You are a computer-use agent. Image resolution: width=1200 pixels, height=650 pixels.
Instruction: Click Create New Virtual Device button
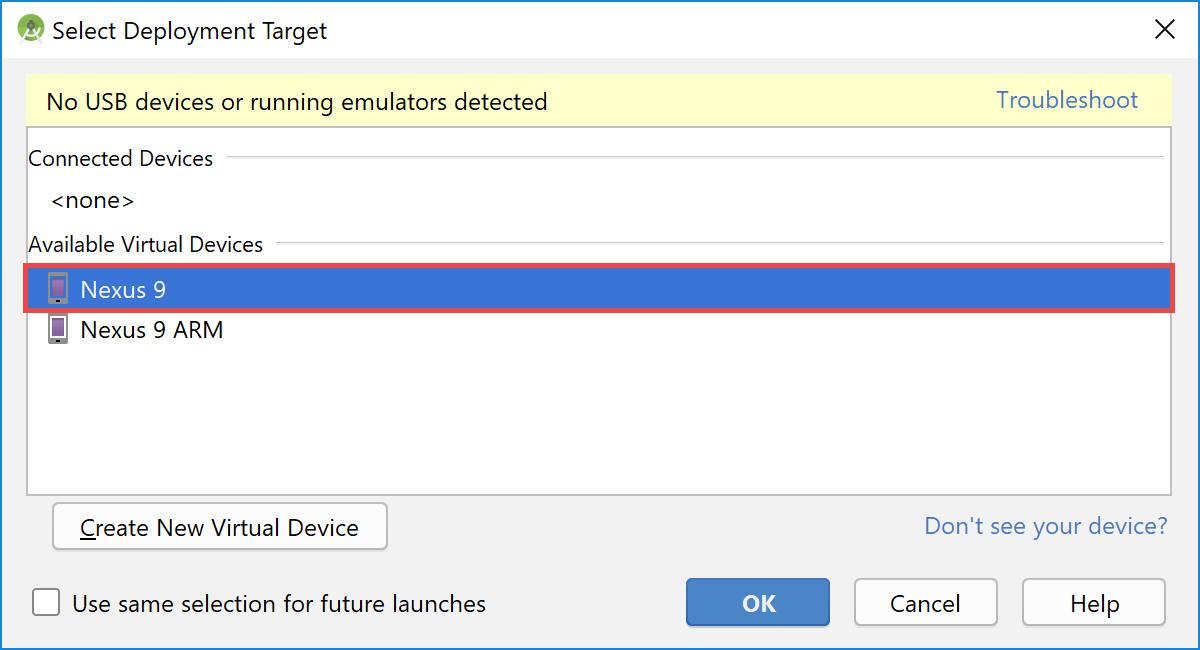click(220, 527)
